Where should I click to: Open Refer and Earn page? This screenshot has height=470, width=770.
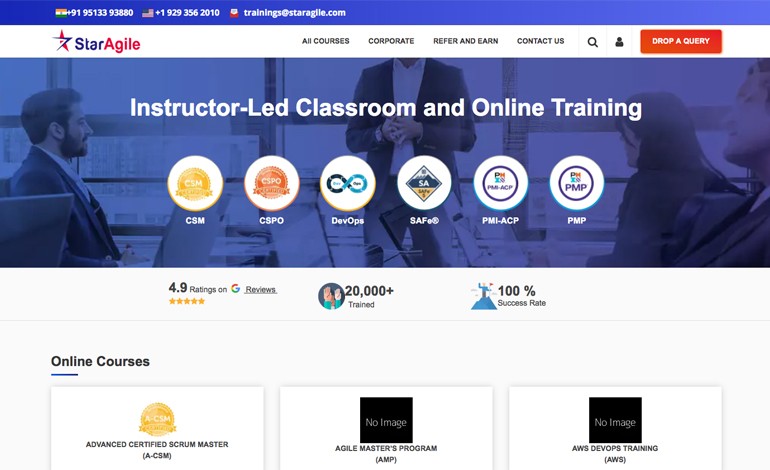pos(466,41)
